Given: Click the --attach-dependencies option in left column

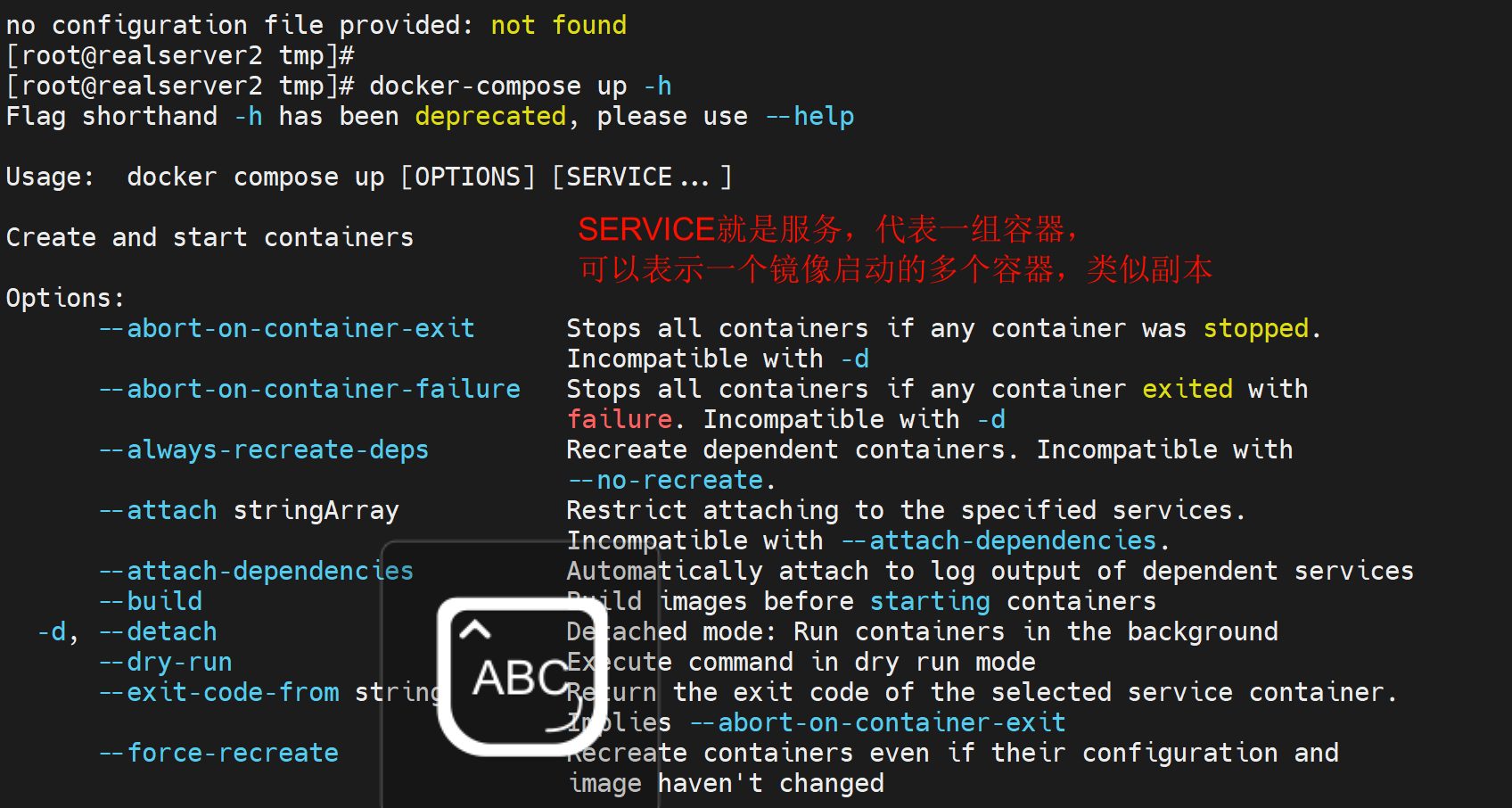Looking at the screenshot, I should click(256, 571).
